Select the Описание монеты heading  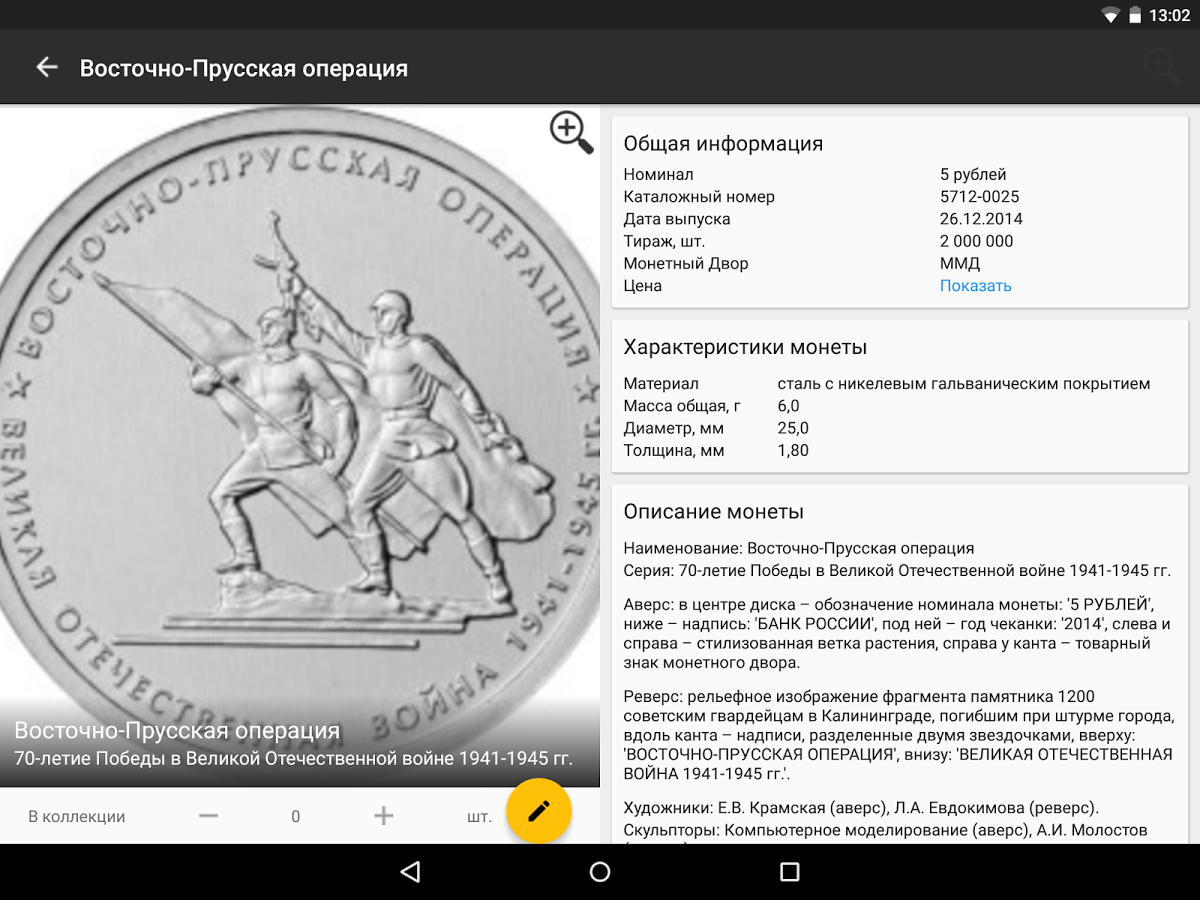click(x=714, y=511)
